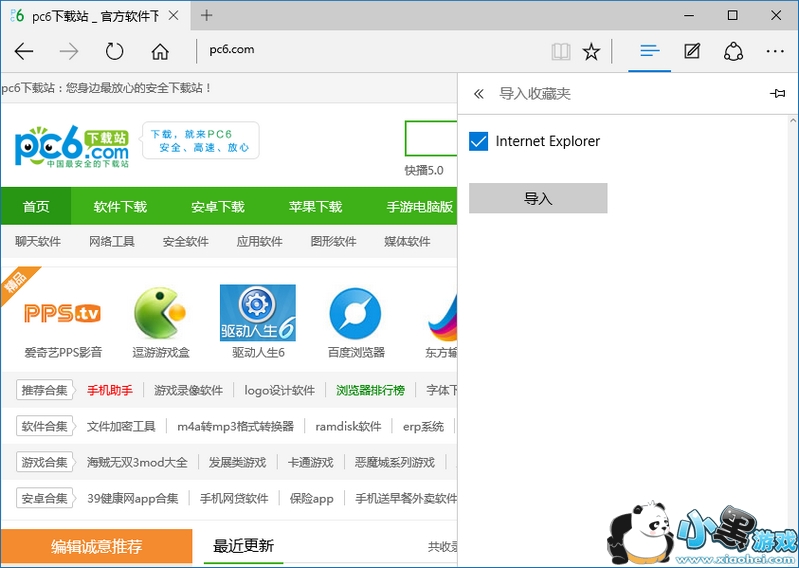This screenshot has width=799, height=568.
Task: Uncheck the Internet Explorer checkbox
Action: coord(478,141)
